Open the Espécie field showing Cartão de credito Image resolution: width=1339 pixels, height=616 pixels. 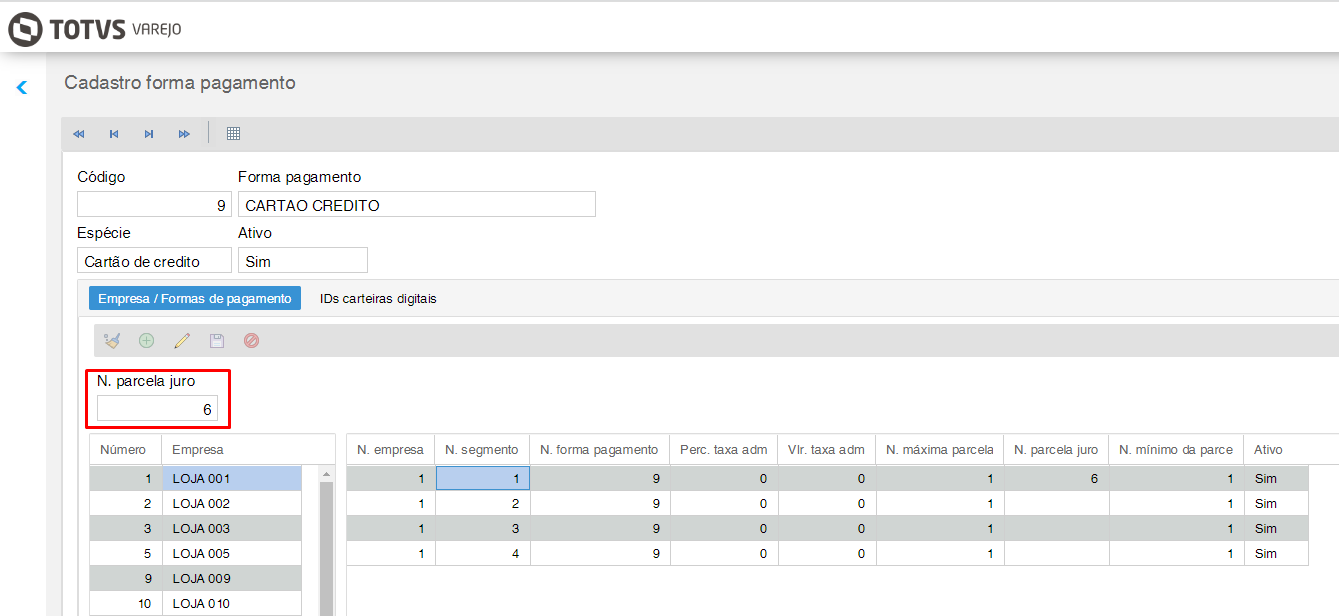tap(153, 261)
